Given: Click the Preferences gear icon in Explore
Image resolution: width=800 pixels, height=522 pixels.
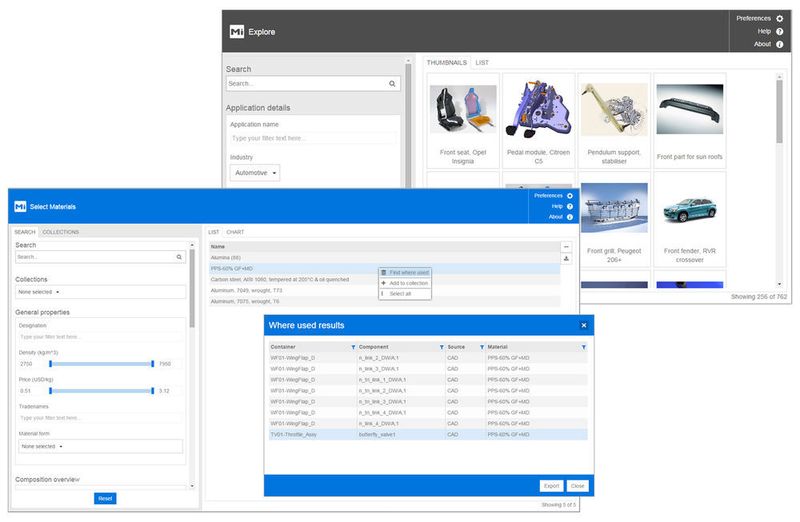Looking at the screenshot, I should click(779, 18).
